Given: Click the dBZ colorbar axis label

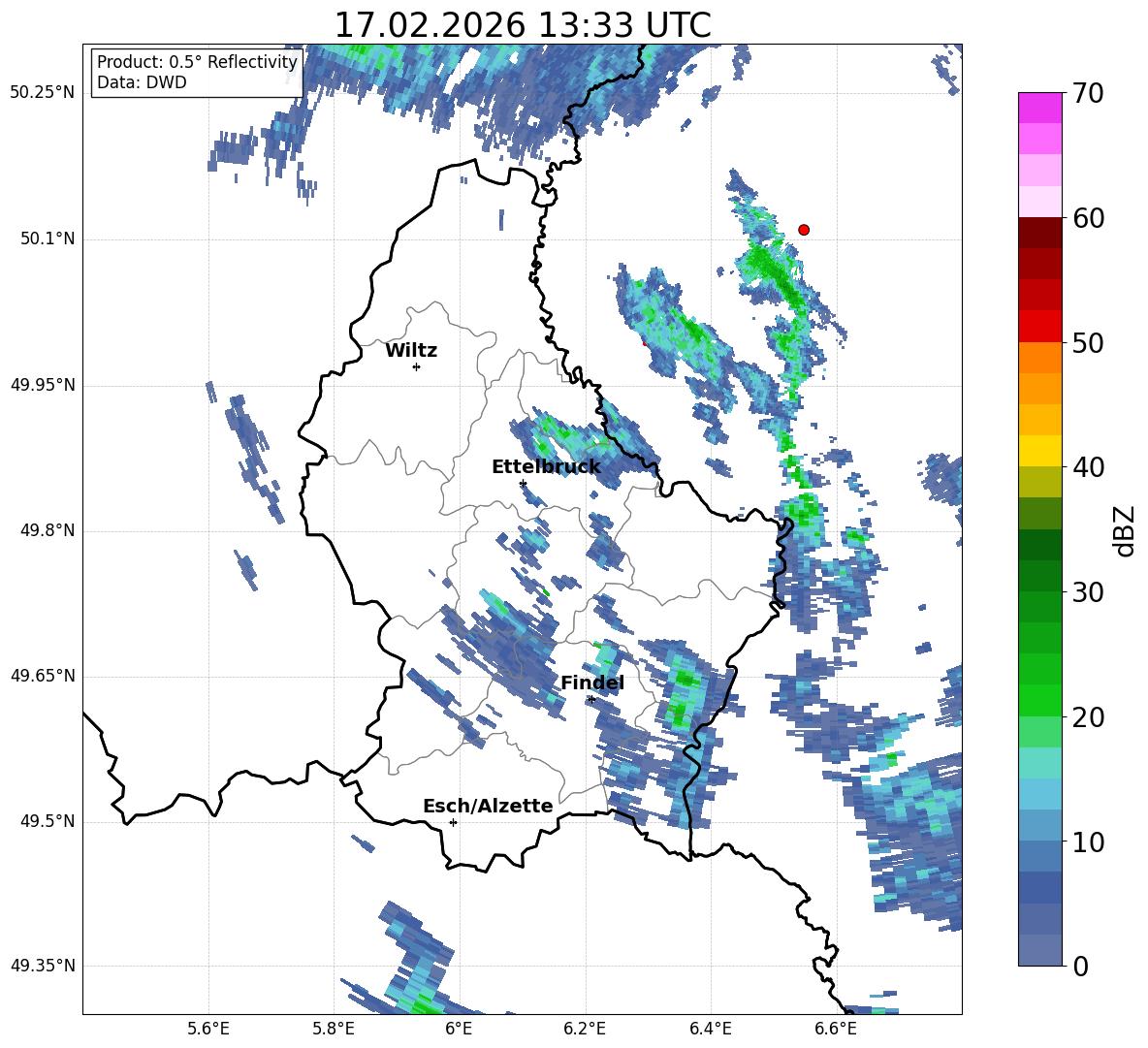Looking at the screenshot, I should click(x=1124, y=531).
